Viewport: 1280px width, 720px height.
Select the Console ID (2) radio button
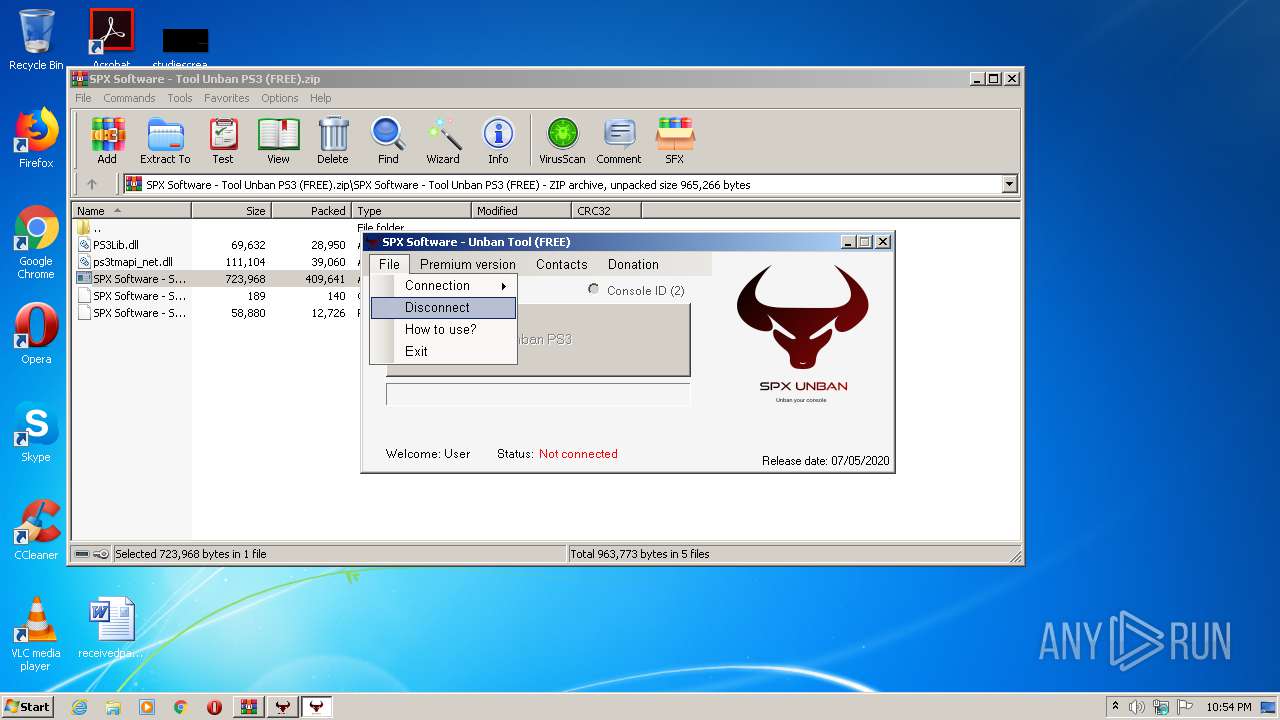593,290
